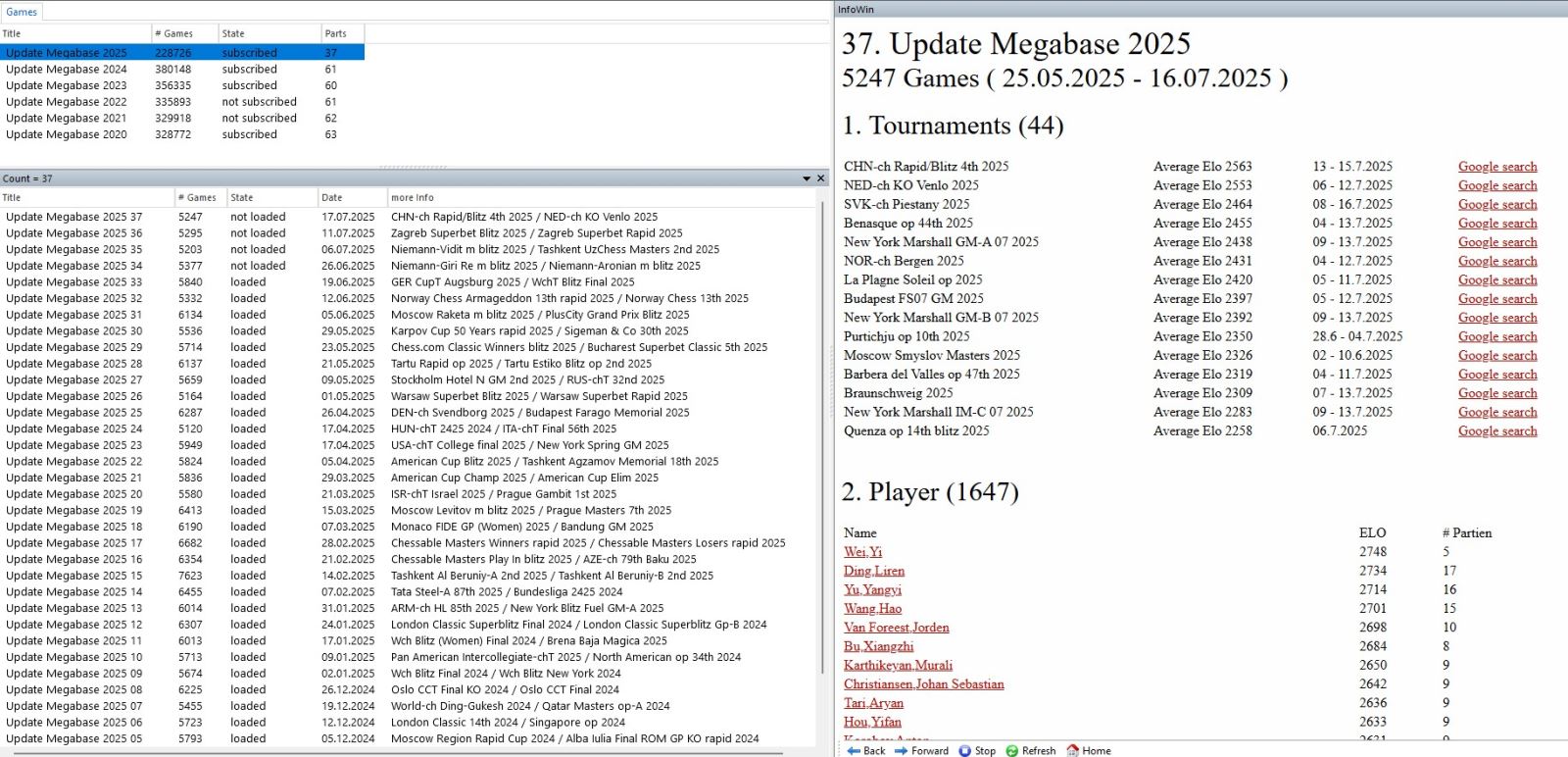Click the '1. Tournaments (44)' heading
The width and height of the screenshot is (1568, 757).
(x=953, y=126)
